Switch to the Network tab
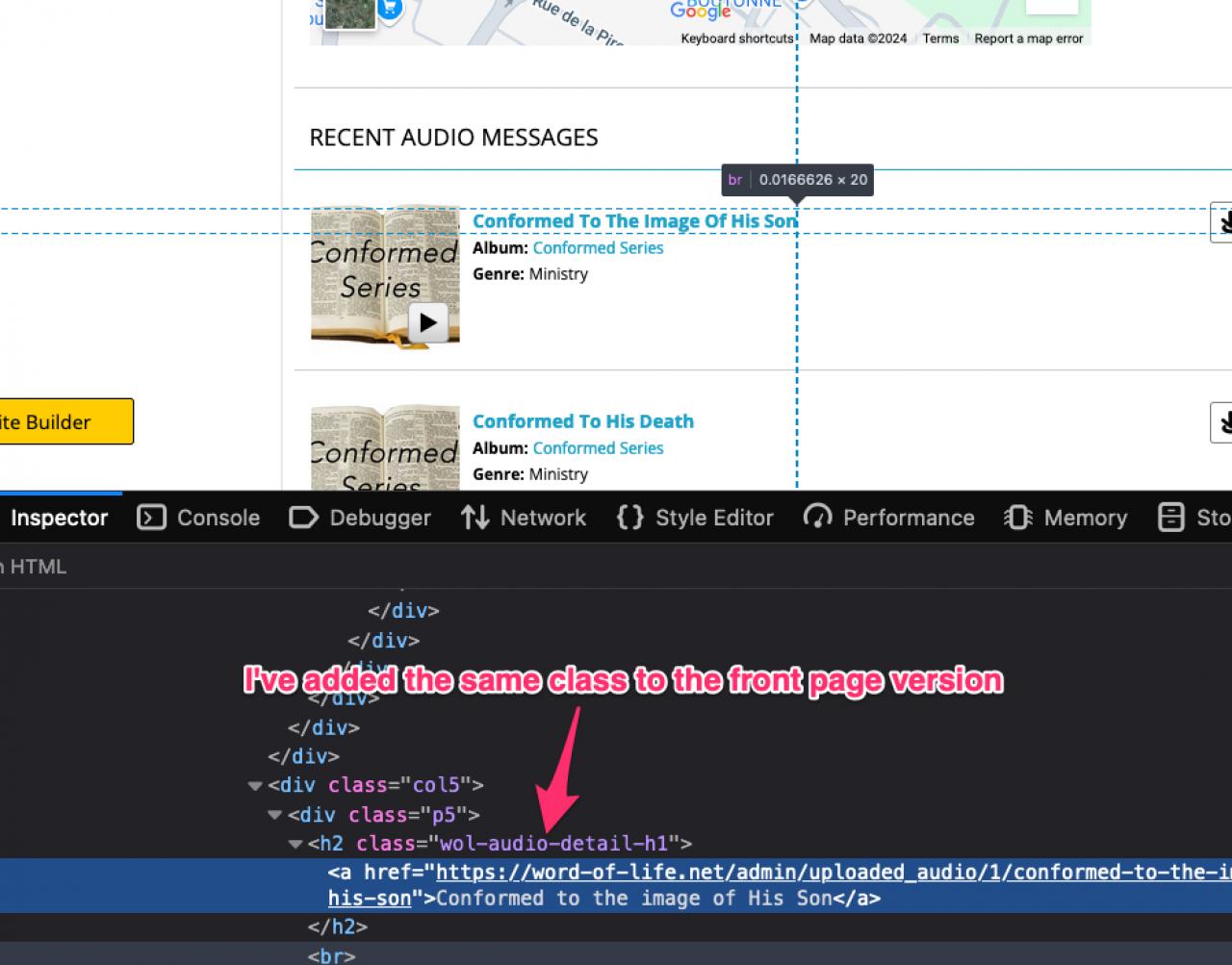This screenshot has width=1232, height=965. [x=524, y=518]
